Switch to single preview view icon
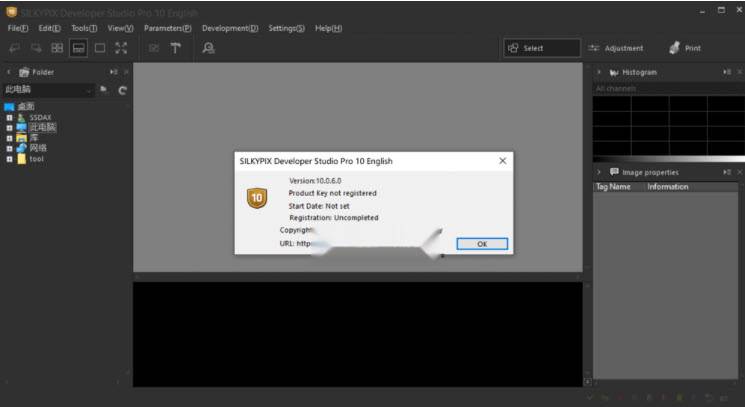The image size is (745, 407). tap(100, 48)
